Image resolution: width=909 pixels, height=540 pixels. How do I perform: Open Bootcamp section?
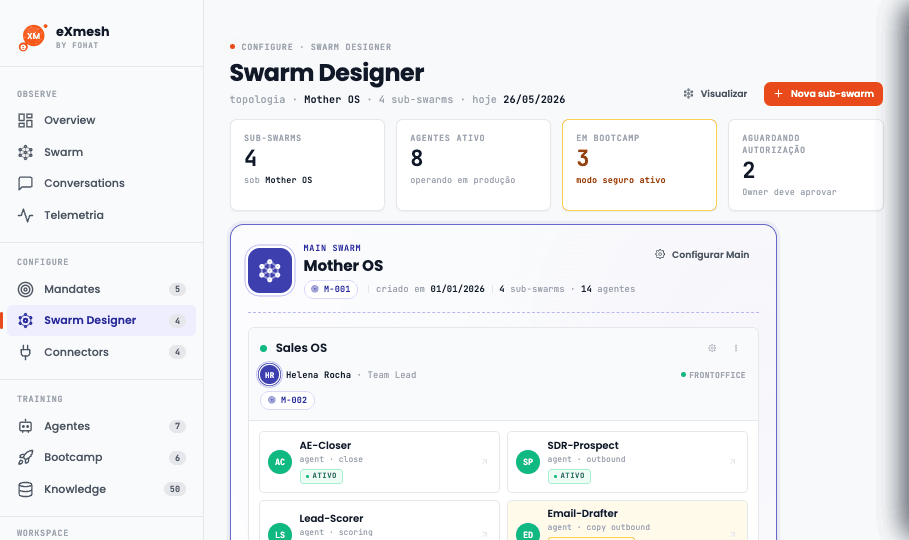tap(101, 458)
